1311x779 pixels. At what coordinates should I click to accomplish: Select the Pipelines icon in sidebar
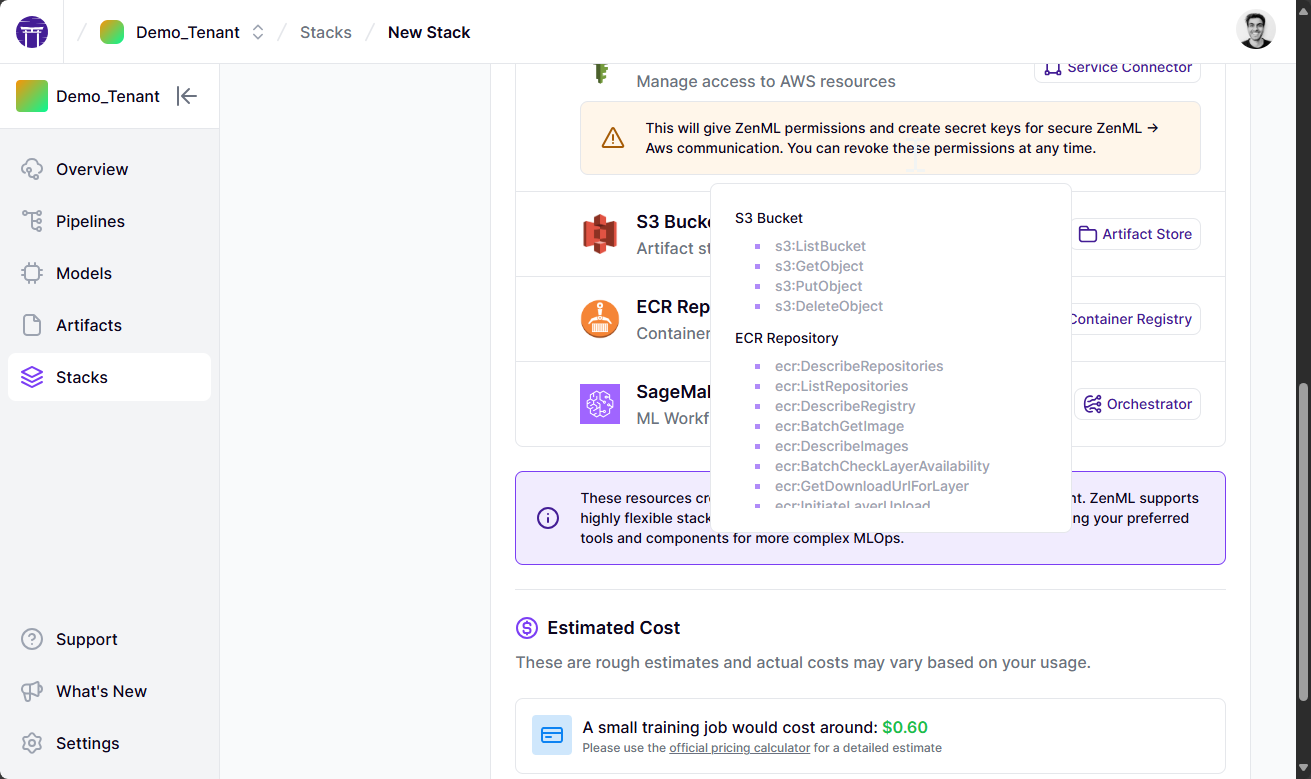[32, 221]
